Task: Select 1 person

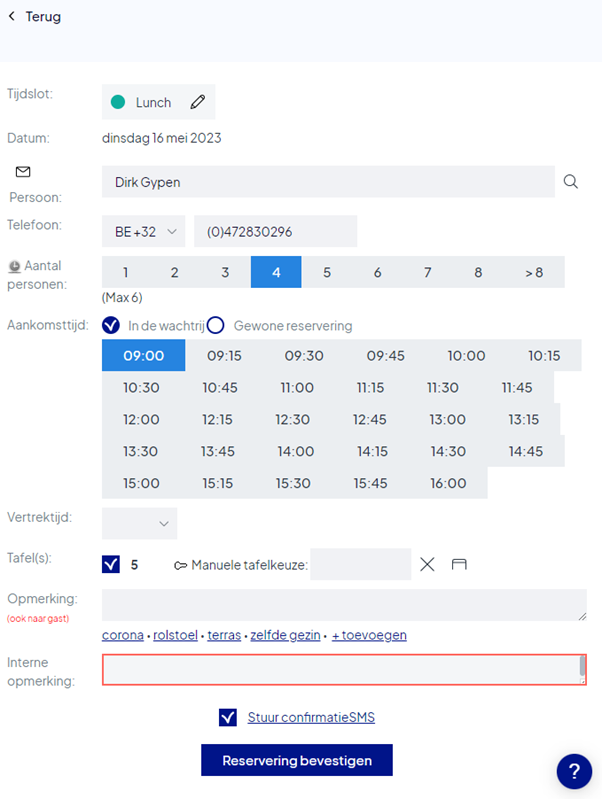Action: (125, 272)
